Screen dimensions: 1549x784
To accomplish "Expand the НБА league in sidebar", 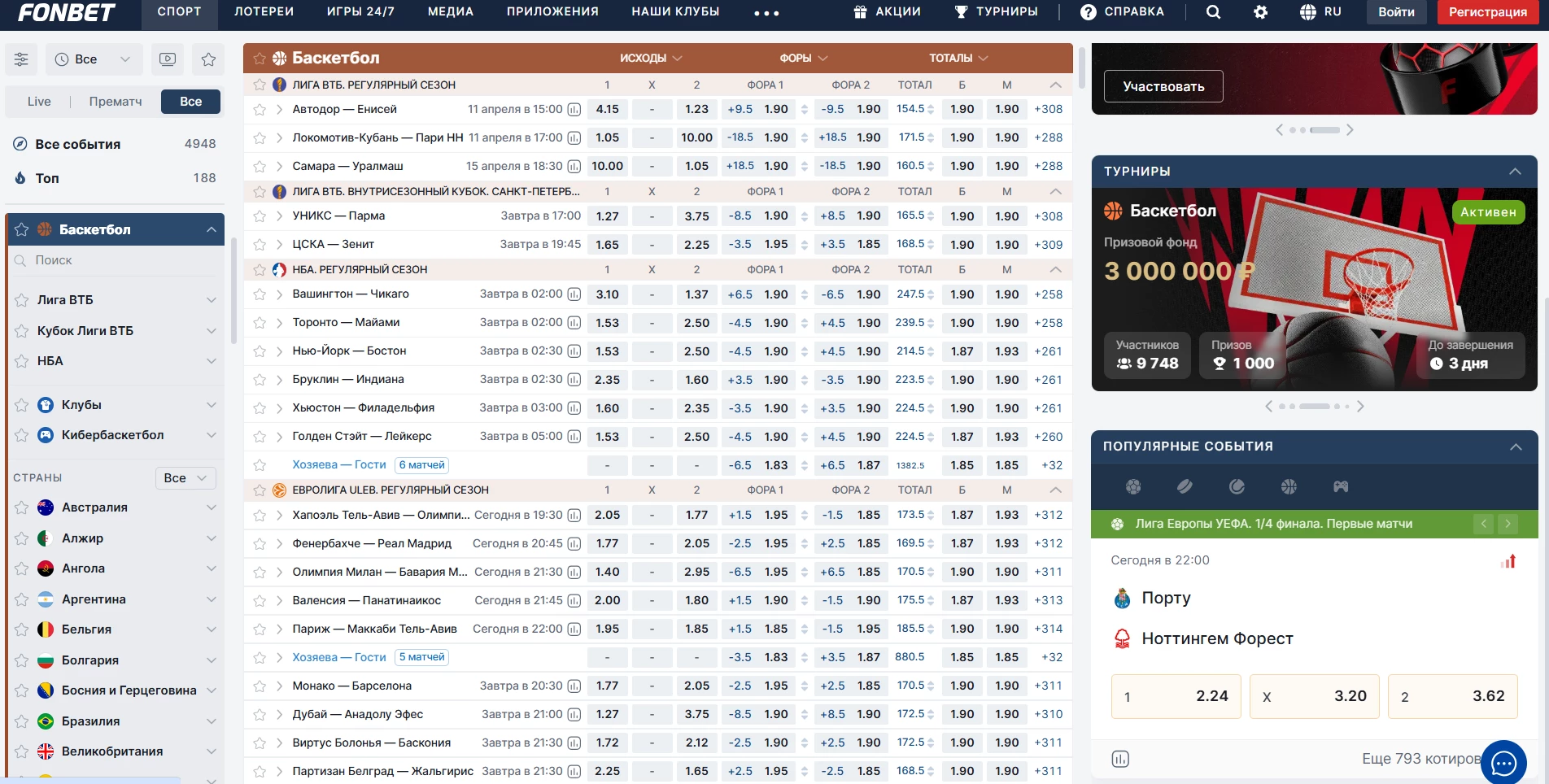I will (x=211, y=361).
